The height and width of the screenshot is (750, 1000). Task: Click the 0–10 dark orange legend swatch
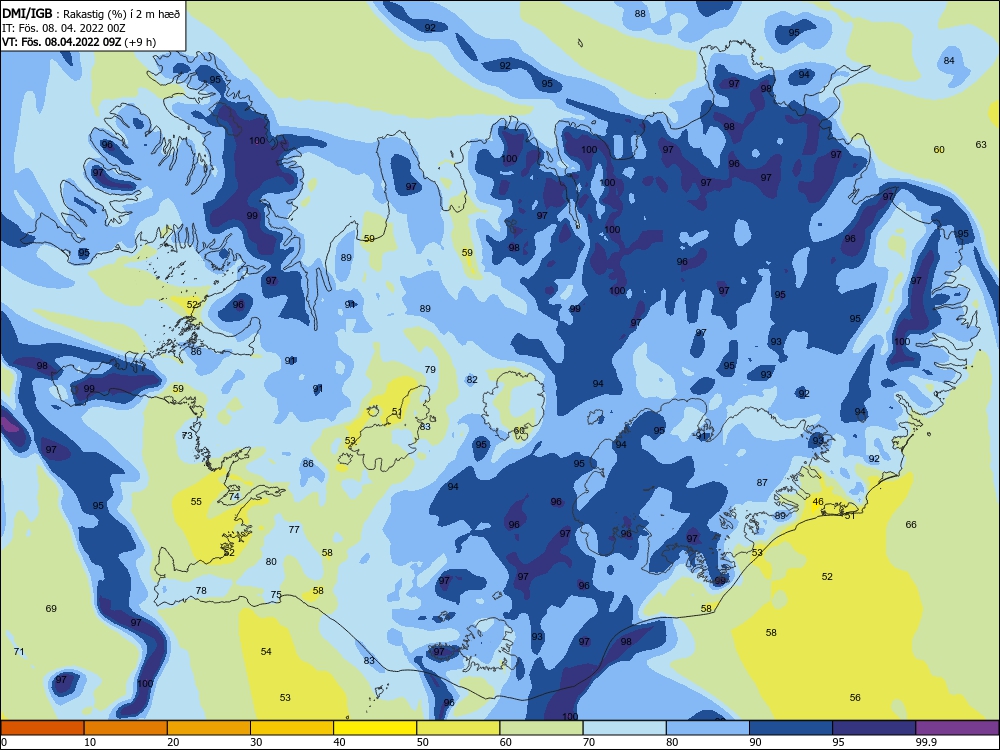click(42, 728)
